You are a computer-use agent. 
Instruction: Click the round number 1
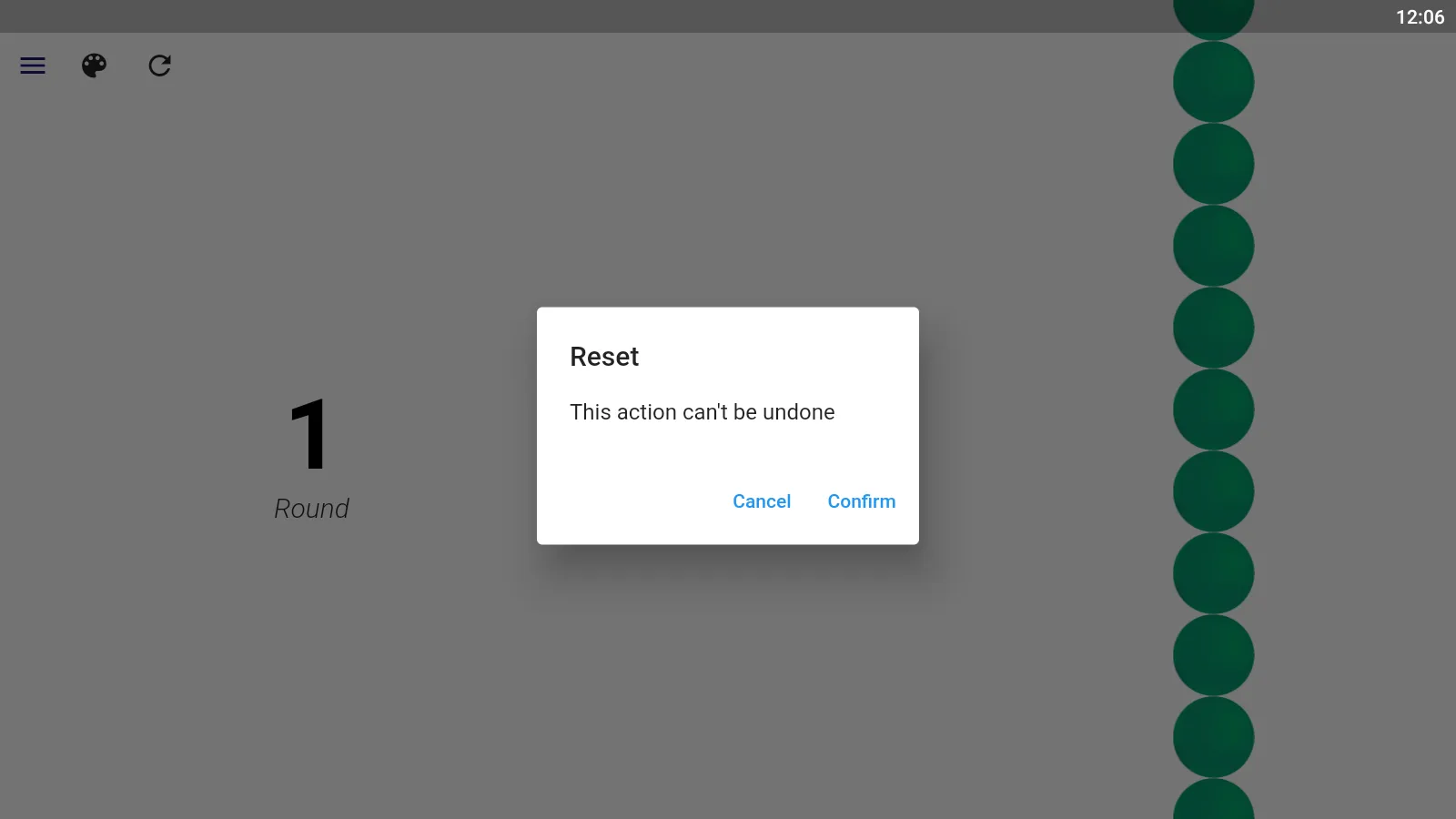(309, 435)
